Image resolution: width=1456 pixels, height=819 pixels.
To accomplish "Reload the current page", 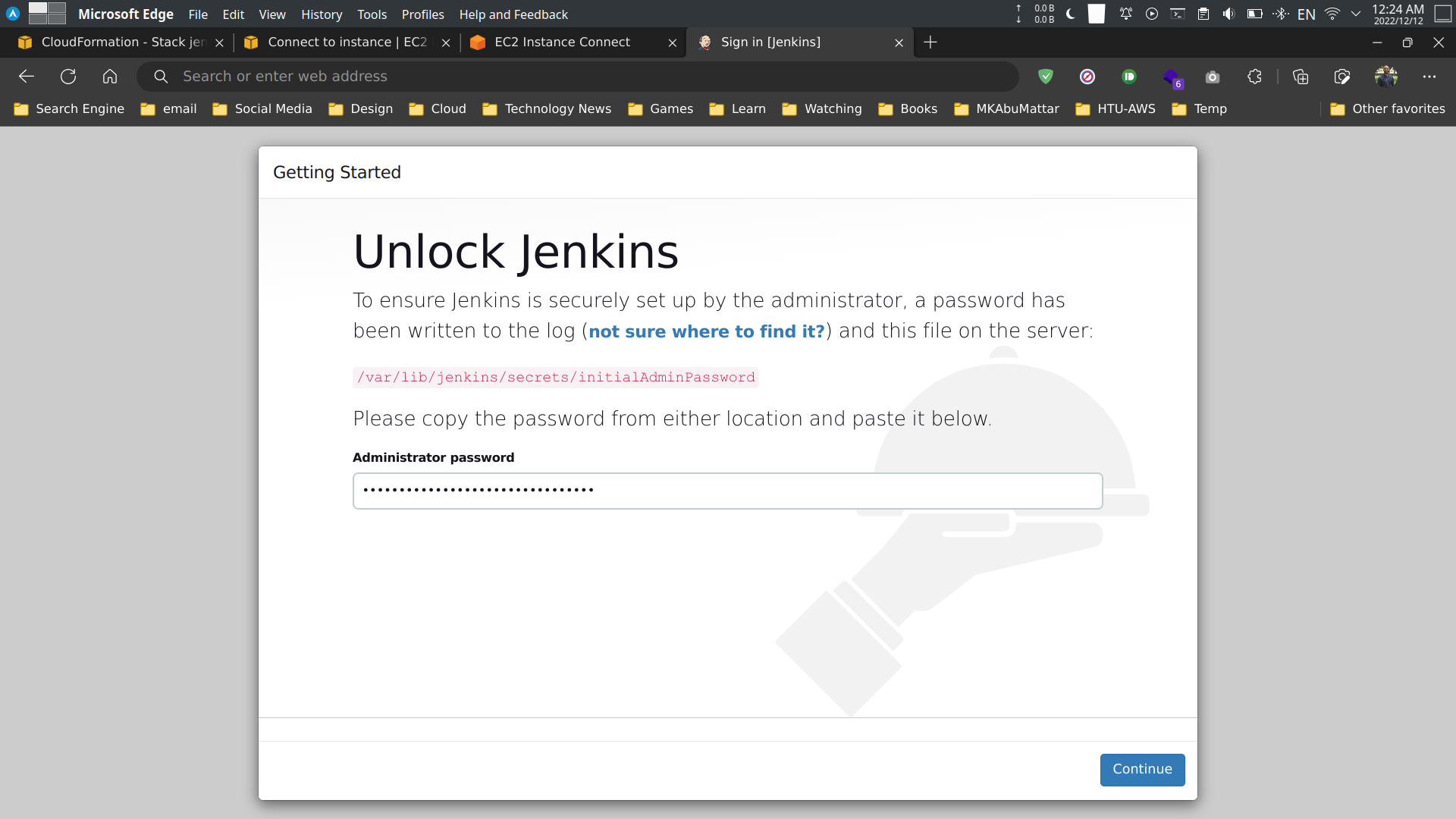I will pos(67,76).
